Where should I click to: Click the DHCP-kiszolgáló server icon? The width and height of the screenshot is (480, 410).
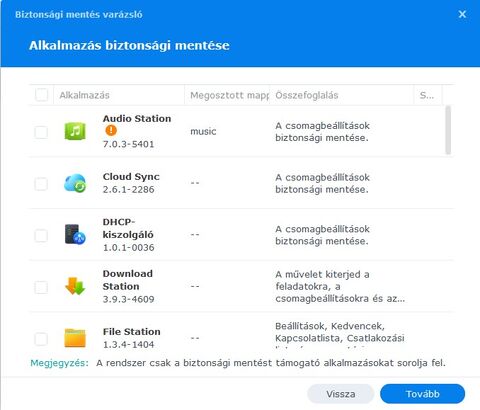point(75,234)
